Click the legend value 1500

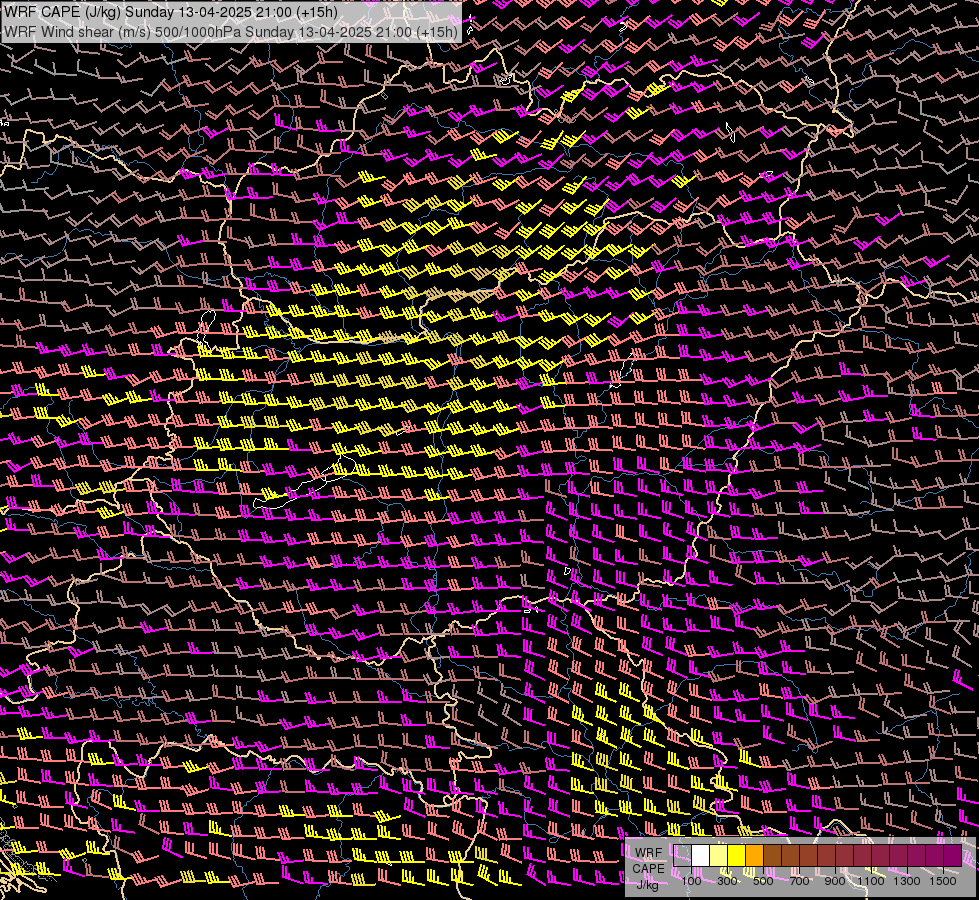click(943, 881)
